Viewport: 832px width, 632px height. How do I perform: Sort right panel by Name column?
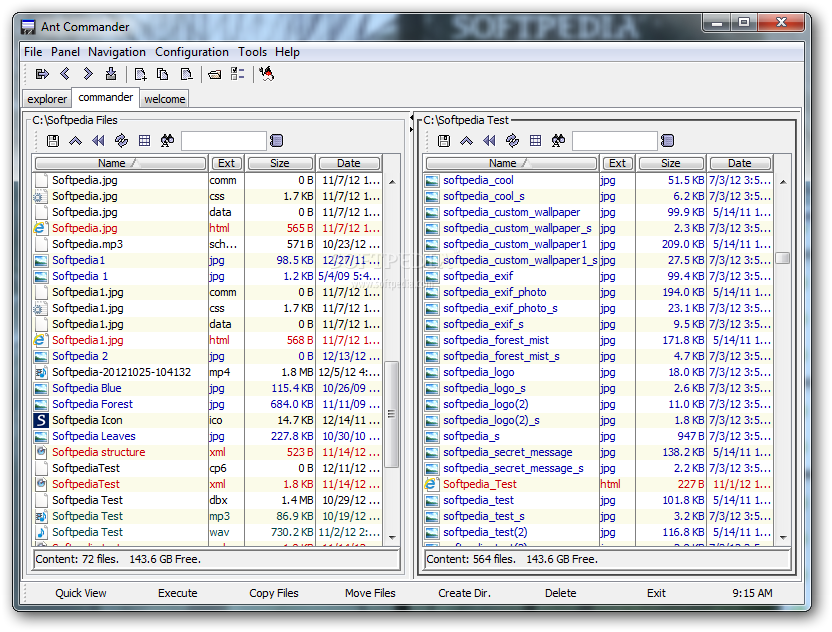click(512, 163)
